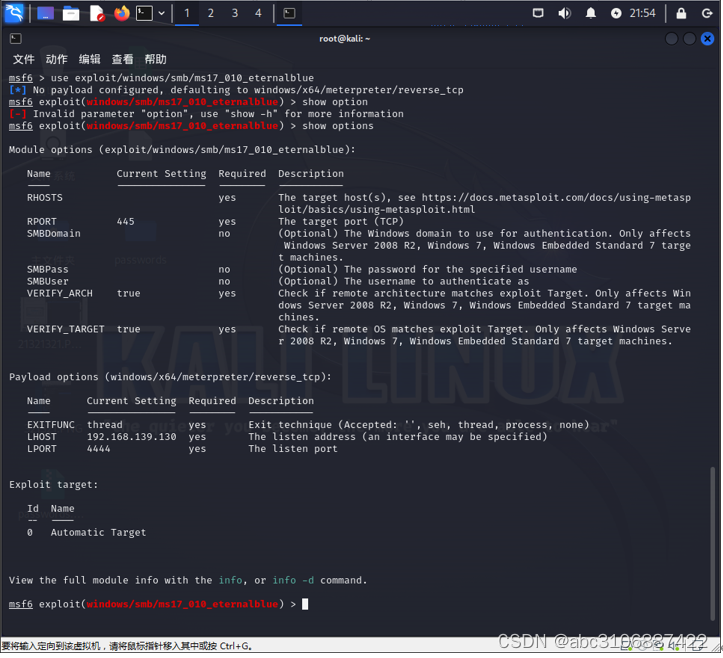Expand the terminal launcher dropdown arrow
723x658 pixels.
point(161,13)
